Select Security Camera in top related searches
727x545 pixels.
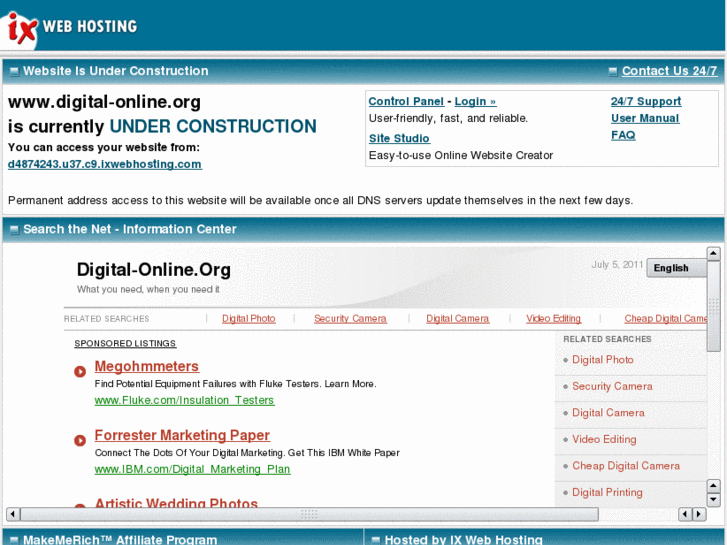[350, 319]
